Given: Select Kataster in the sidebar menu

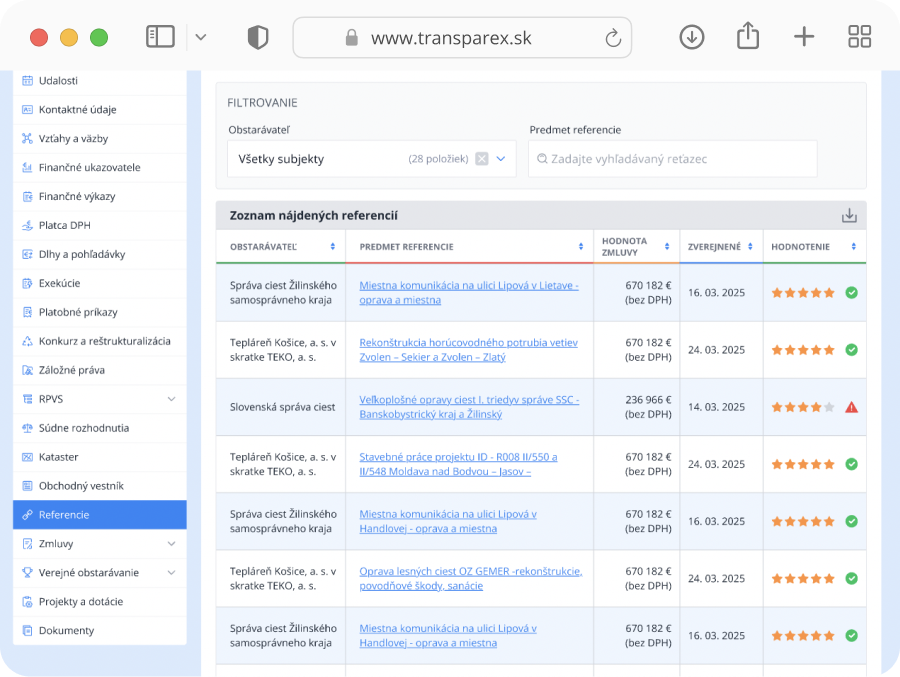Looking at the screenshot, I should click(x=58, y=457).
